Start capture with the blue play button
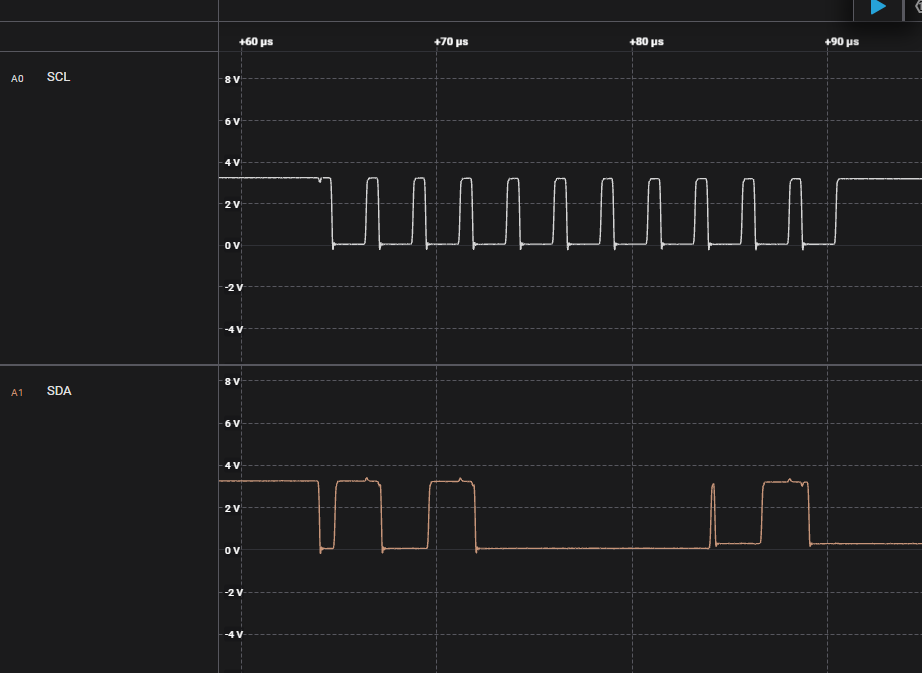The height and width of the screenshot is (673, 922). (878, 7)
